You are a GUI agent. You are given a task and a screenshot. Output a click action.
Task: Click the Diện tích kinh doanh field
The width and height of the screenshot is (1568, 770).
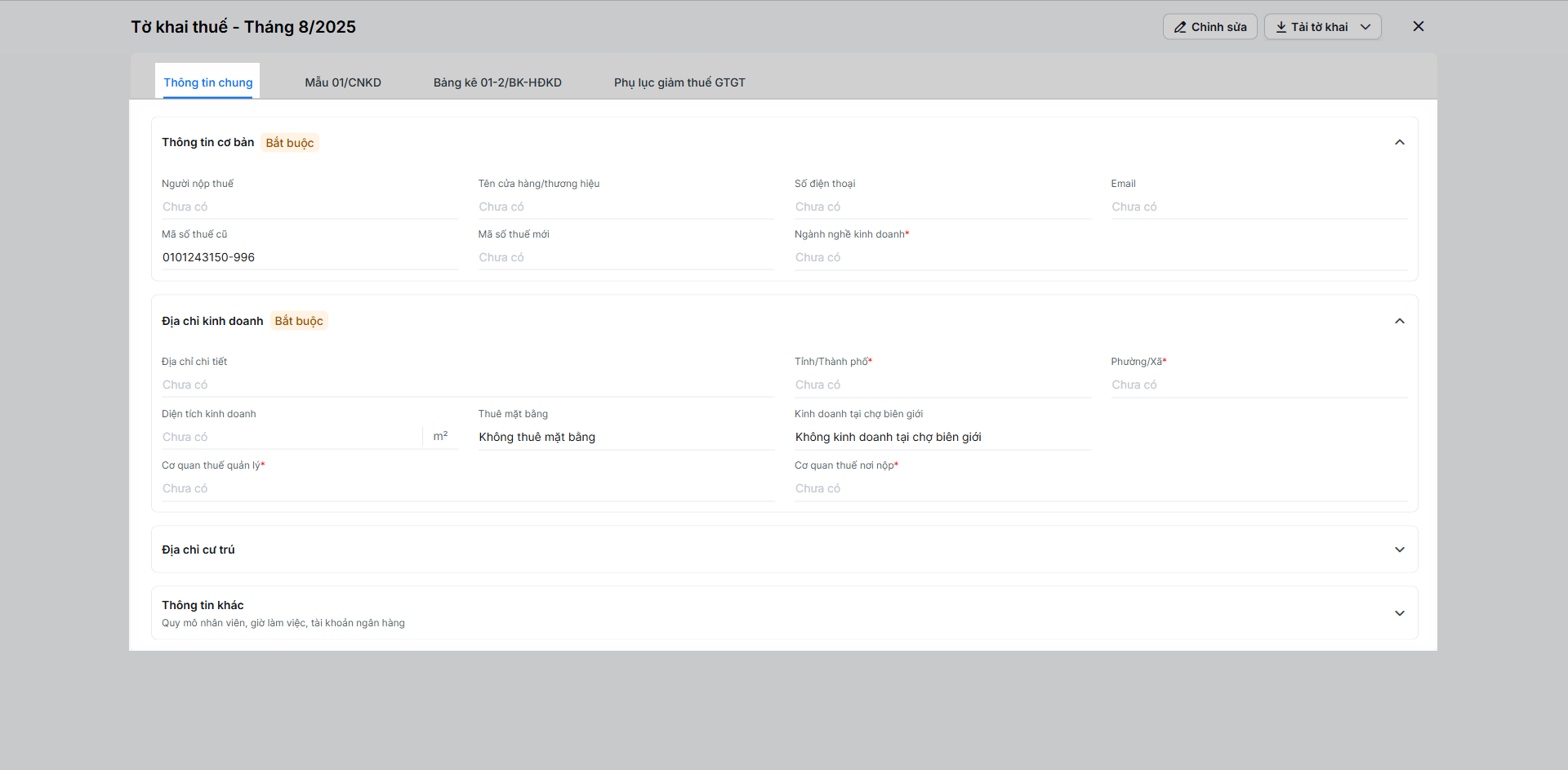pyautogui.click(x=292, y=437)
